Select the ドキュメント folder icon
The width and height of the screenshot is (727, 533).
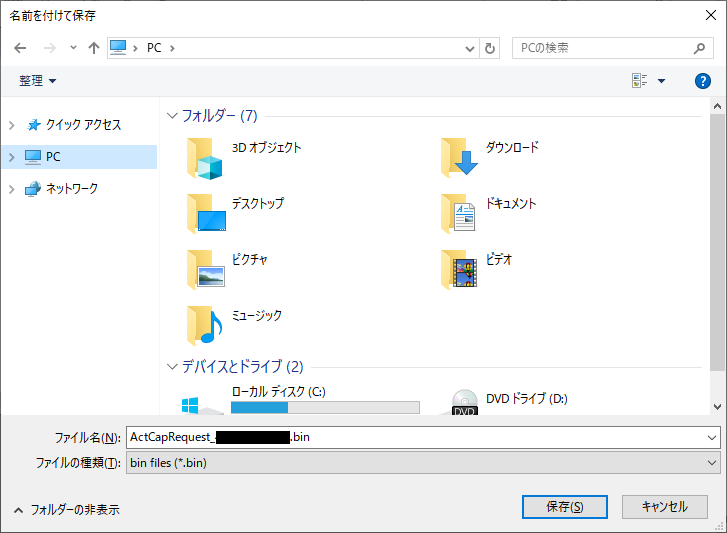[x=460, y=214]
